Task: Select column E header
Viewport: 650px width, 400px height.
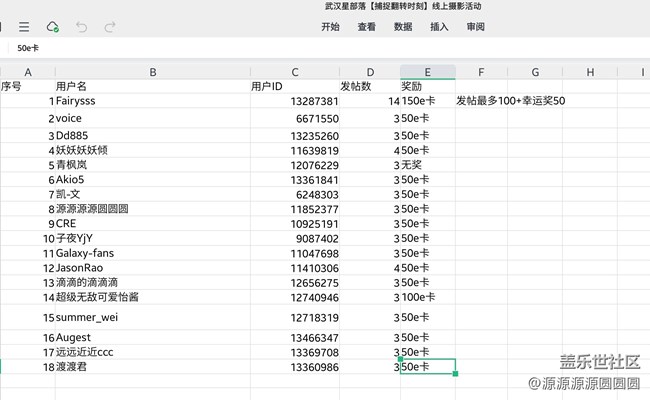Action: [x=427, y=72]
